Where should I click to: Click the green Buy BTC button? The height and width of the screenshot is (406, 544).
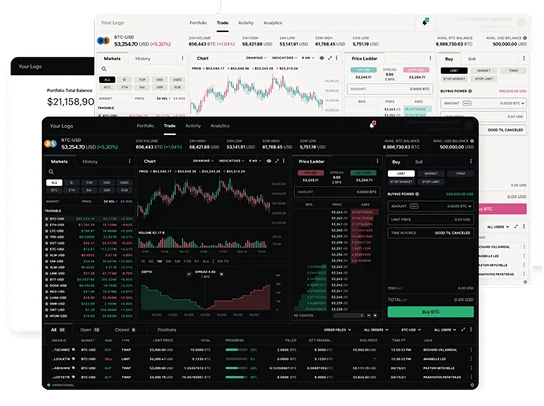click(431, 312)
